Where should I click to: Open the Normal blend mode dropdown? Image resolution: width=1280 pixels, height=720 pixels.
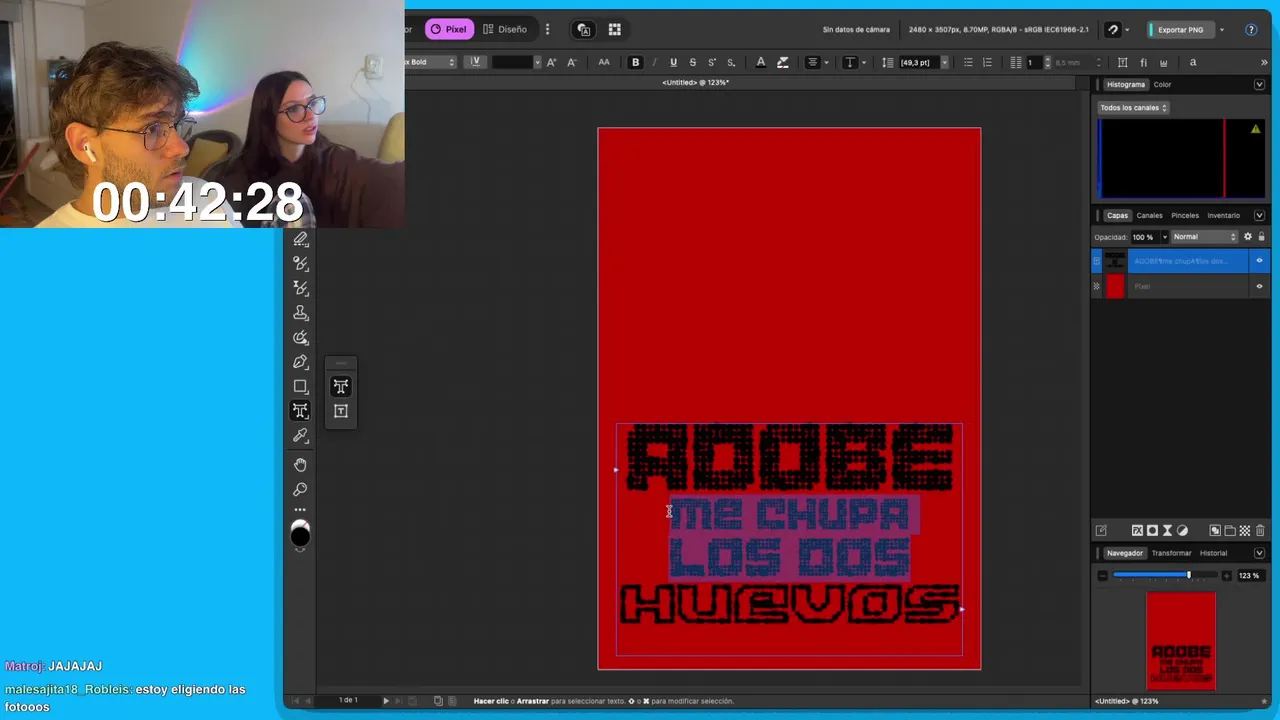pos(1204,237)
